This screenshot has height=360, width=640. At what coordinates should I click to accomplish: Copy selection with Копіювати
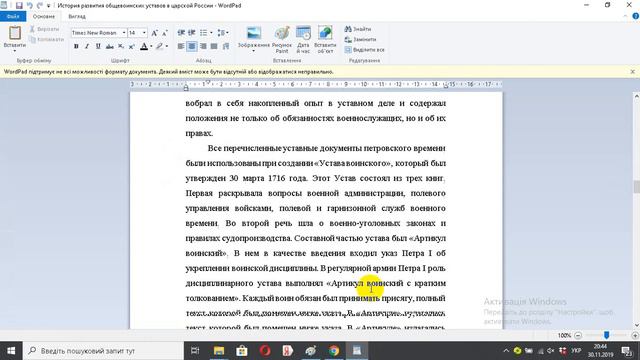[x=47, y=39]
